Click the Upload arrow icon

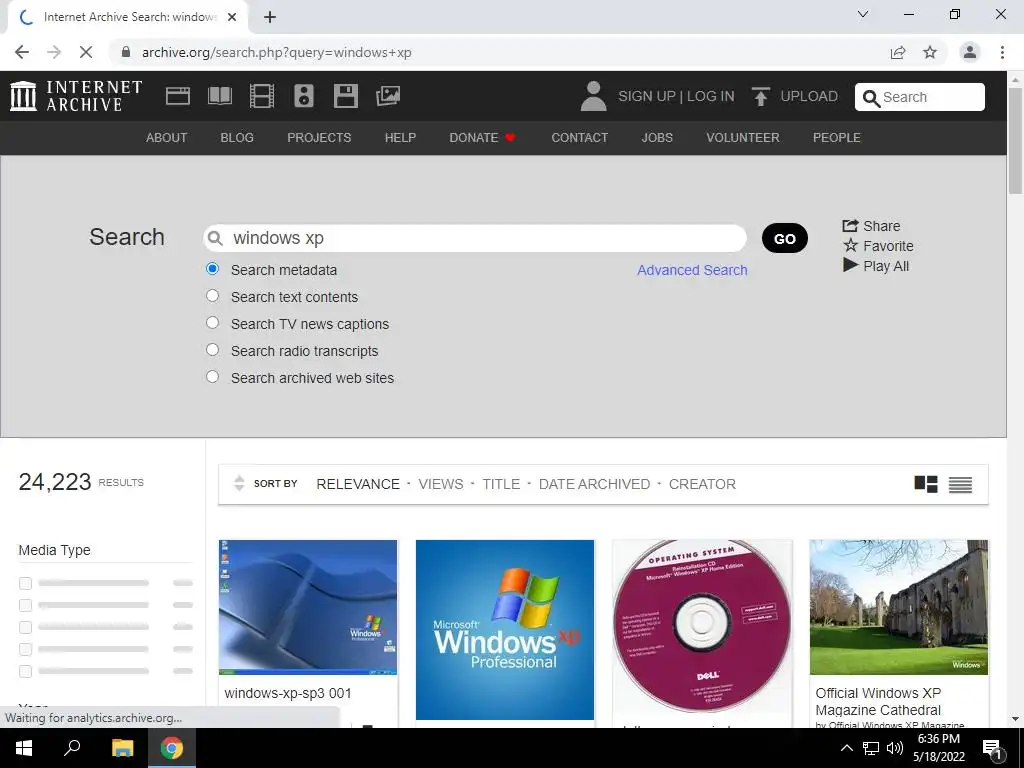(760, 96)
